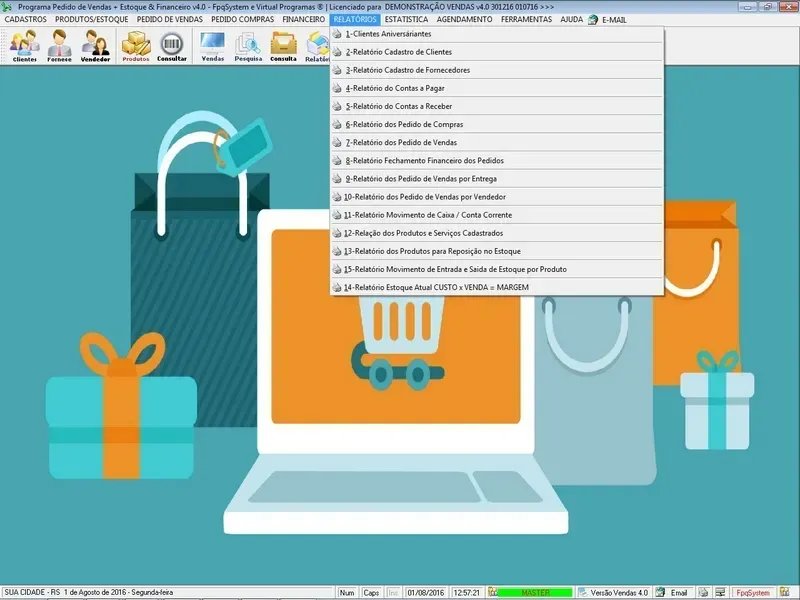Open the Consulta folder icon
The image size is (800, 600).
283,46
